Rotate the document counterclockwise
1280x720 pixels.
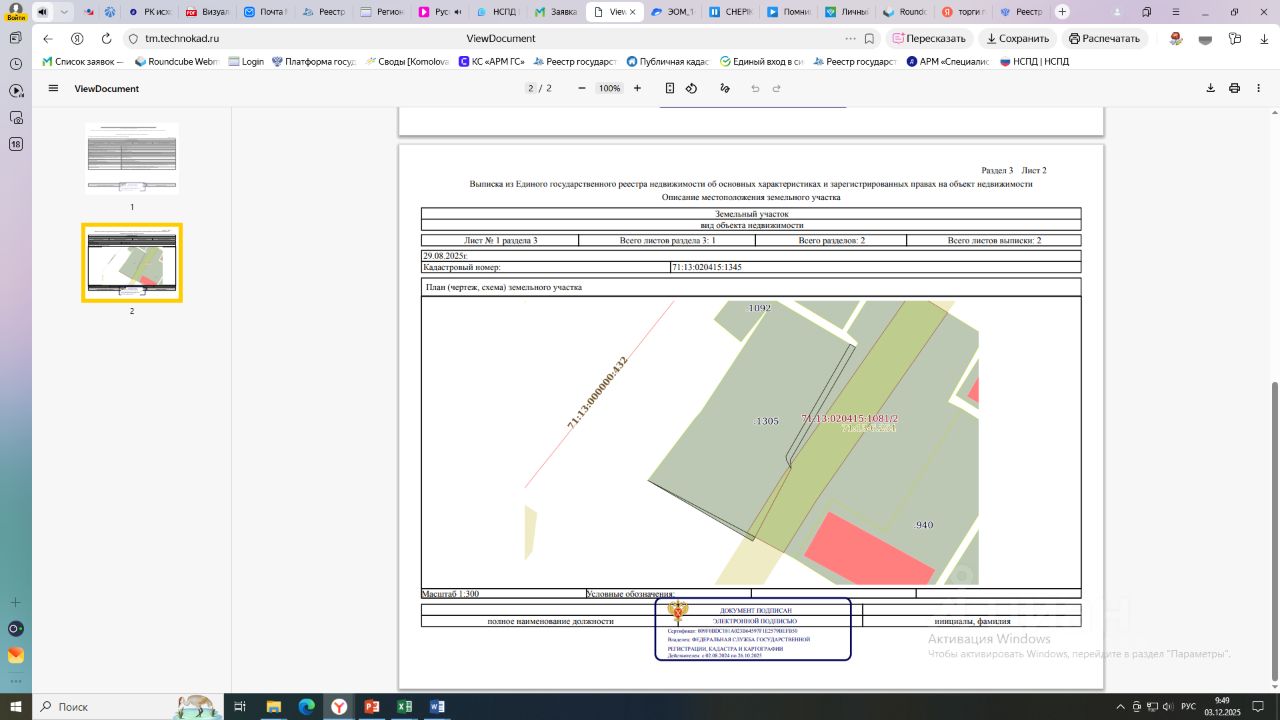point(691,88)
